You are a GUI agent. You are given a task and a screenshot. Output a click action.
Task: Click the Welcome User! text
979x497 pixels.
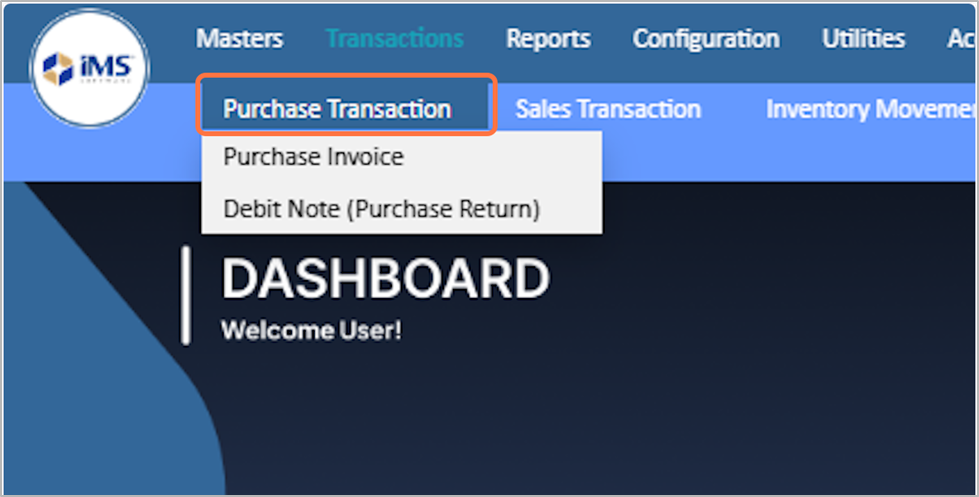pyautogui.click(x=310, y=330)
